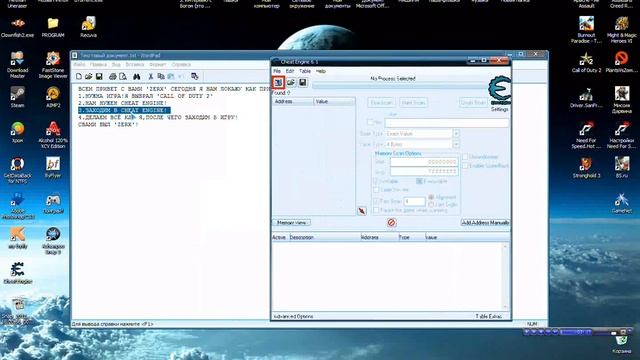Toggle Pause the game while scanning
640x360 pixels.
[x=376, y=210]
